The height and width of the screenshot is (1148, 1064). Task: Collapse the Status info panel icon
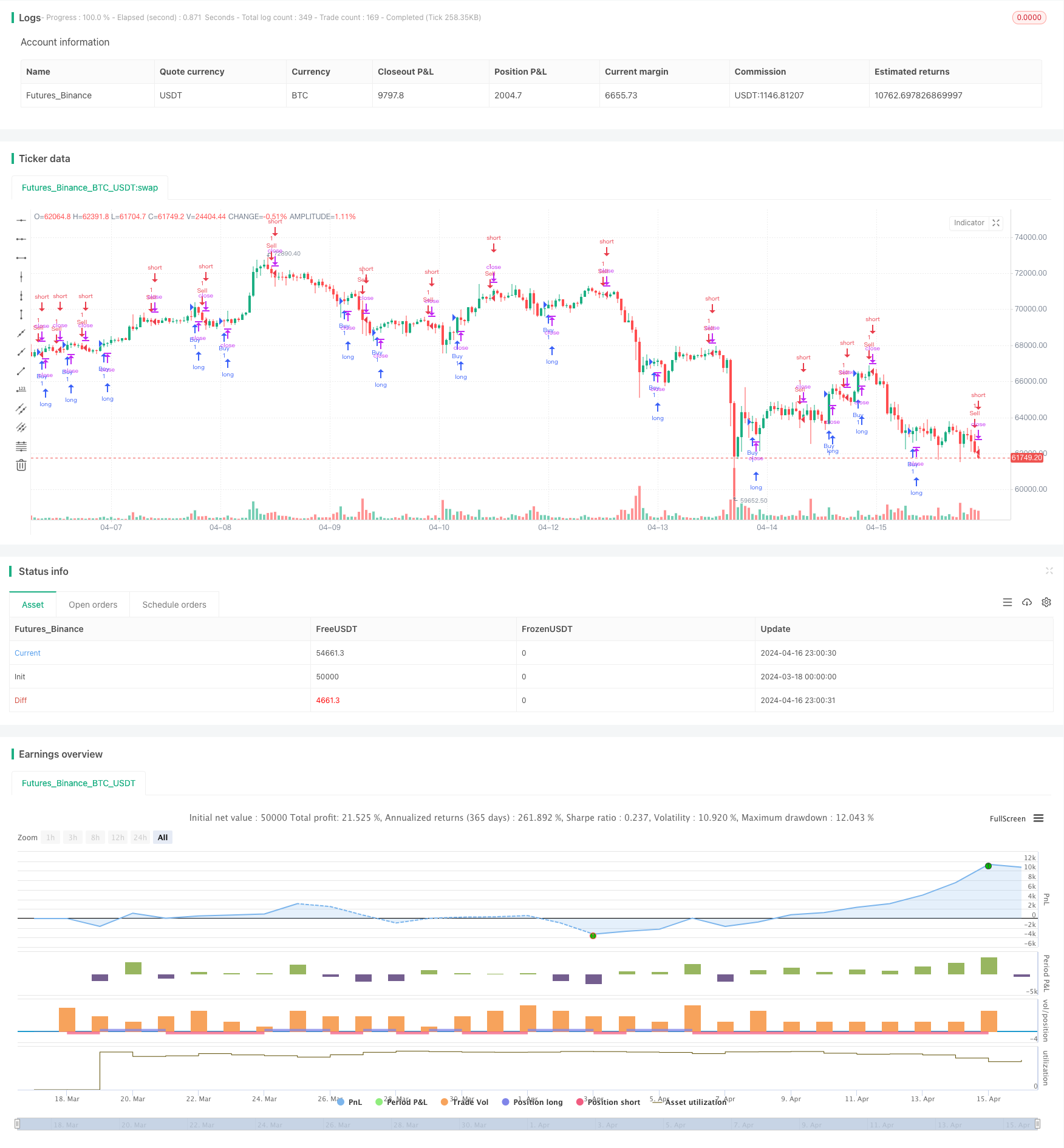pos(1049,571)
